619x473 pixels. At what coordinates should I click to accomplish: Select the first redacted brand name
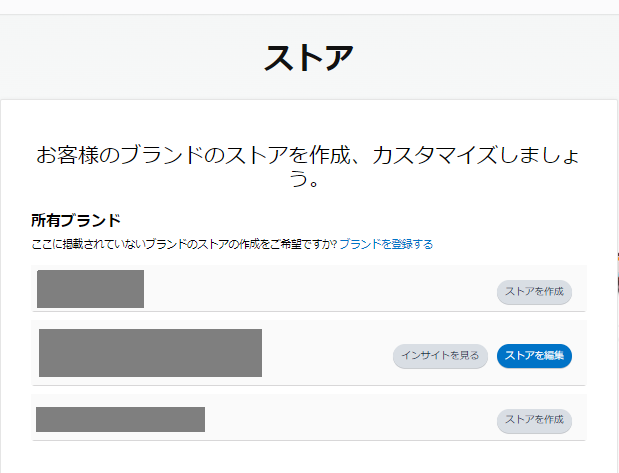[90, 289]
